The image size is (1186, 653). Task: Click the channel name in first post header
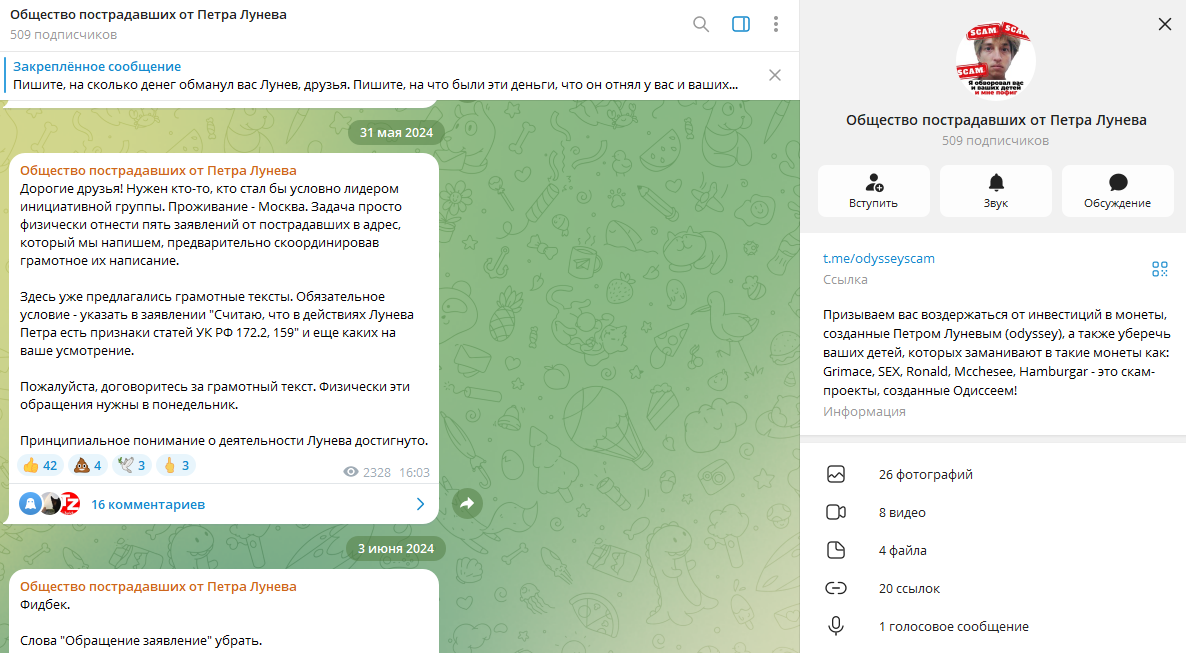tap(158, 170)
